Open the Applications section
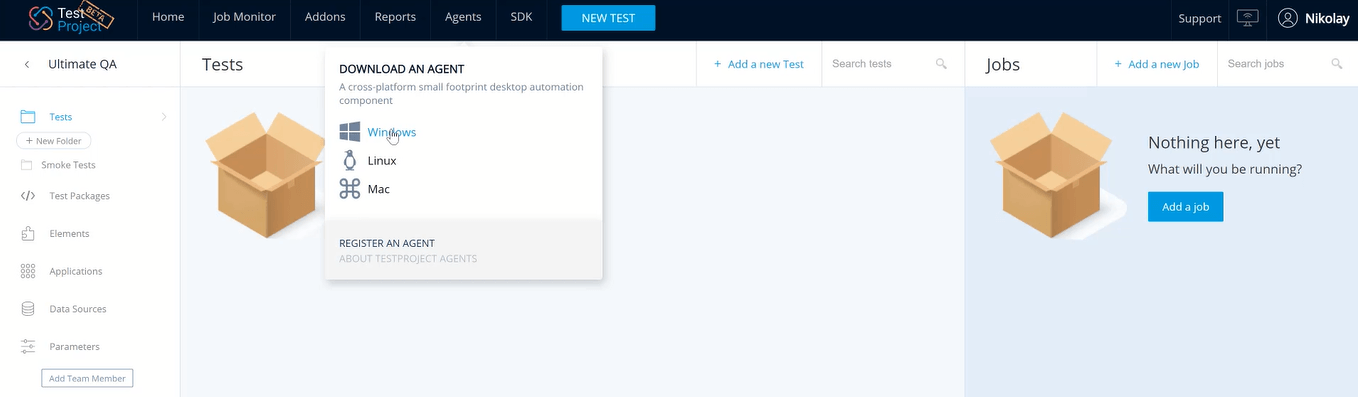This screenshot has height=397, width=1358. click(x=76, y=271)
